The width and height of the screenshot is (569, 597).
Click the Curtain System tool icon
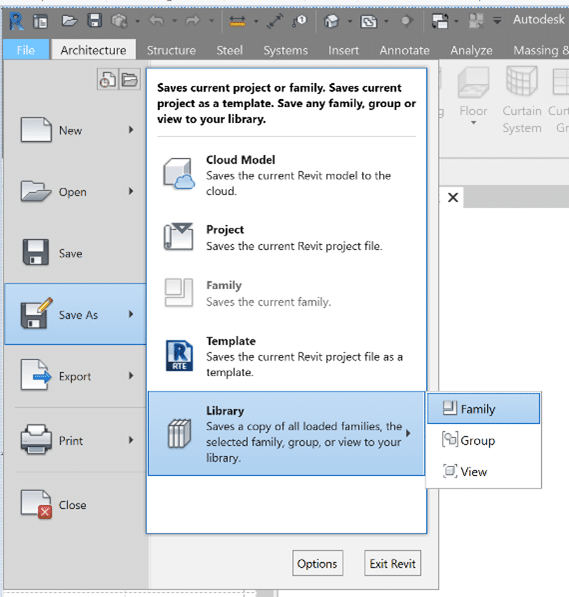point(522,81)
